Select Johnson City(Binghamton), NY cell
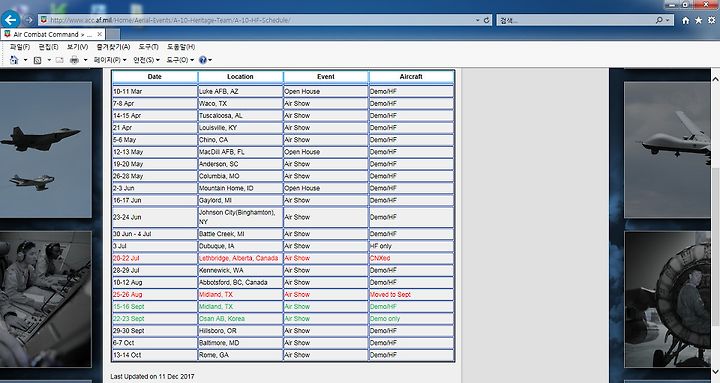The height and width of the screenshot is (383, 720). (x=240, y=217)
